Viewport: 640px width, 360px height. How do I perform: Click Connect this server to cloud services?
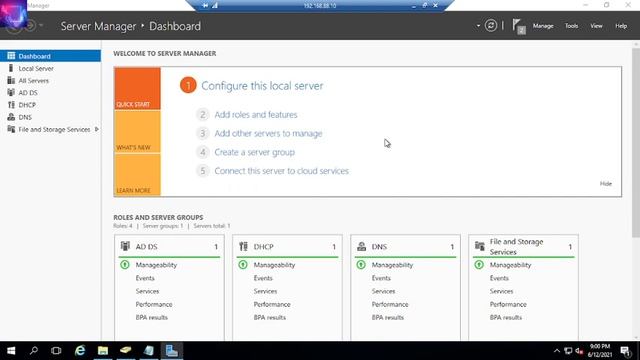[282, 171]
